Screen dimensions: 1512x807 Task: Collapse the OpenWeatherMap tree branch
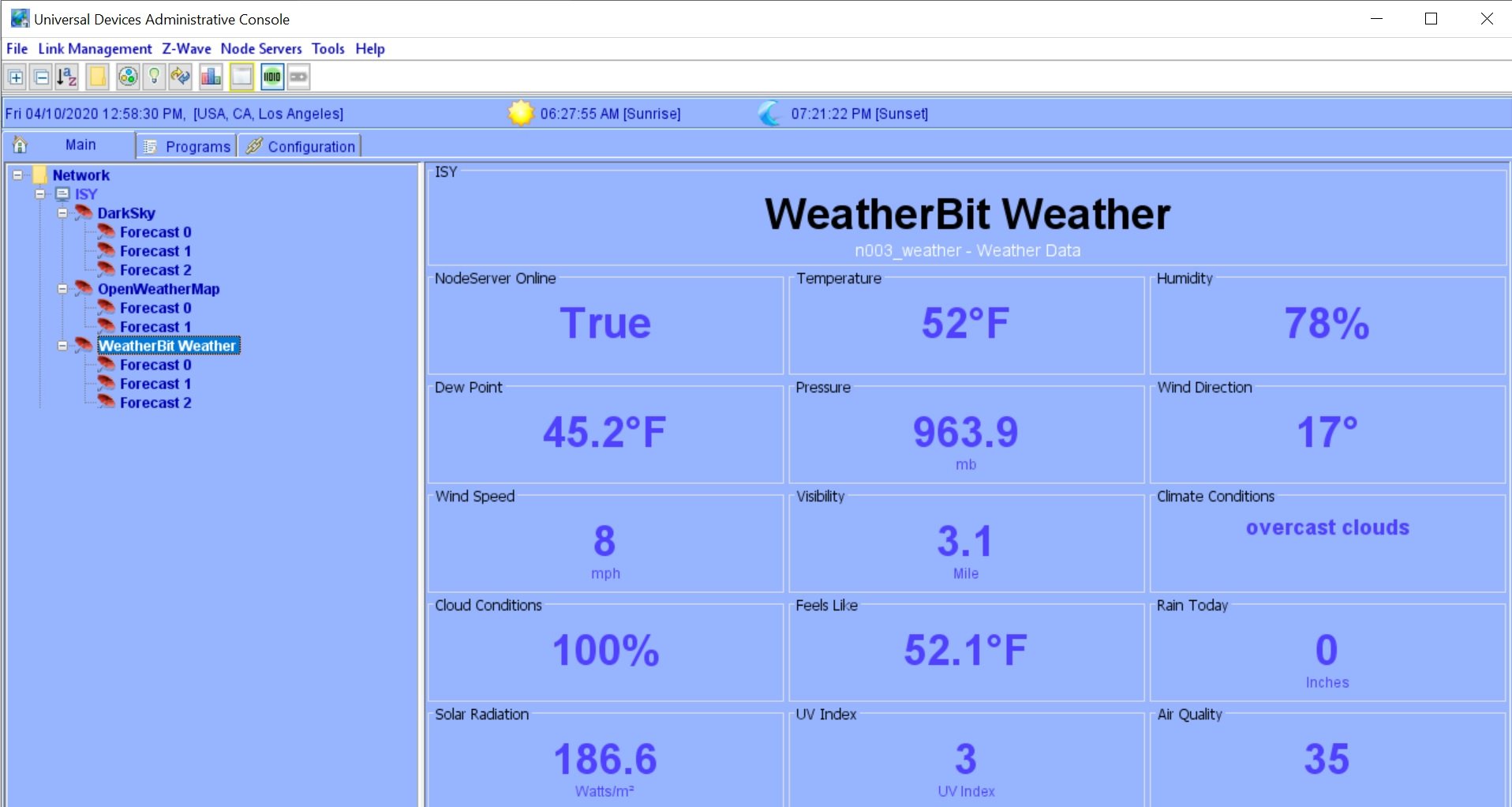point(63,289)
